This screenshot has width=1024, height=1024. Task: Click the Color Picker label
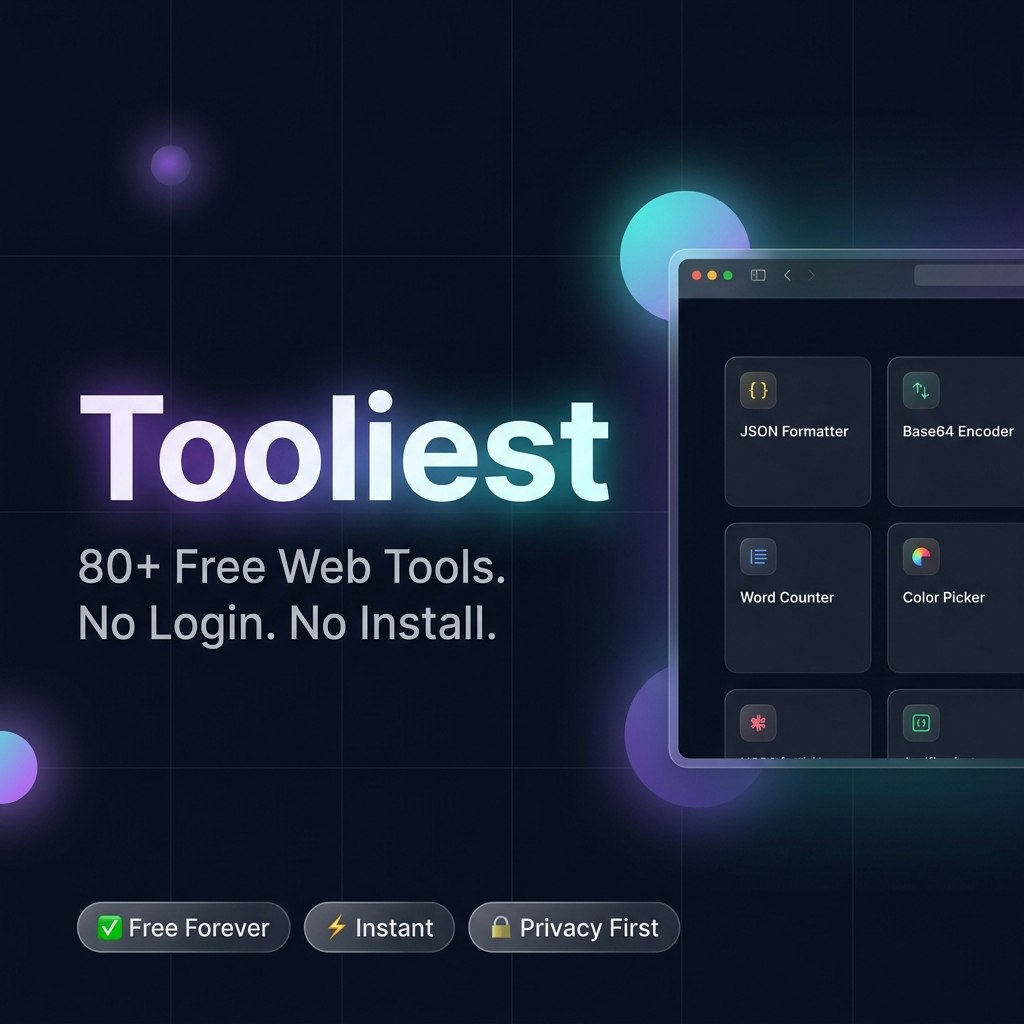(944, 598)
